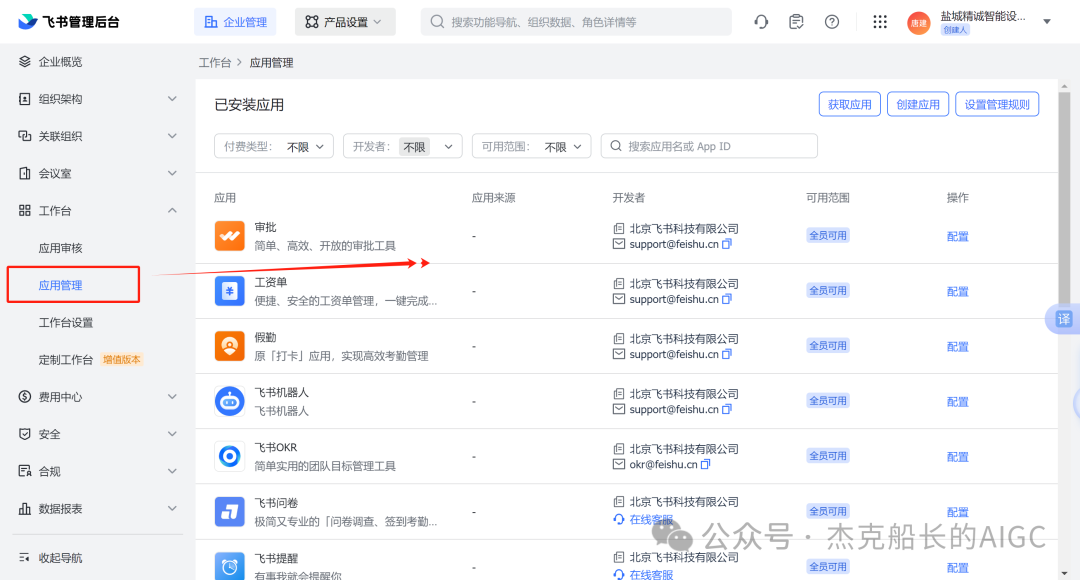This screenshot has height=580, width=1080.
Task: Click 配置 for the 审批 app
Action: click(957, 236)
